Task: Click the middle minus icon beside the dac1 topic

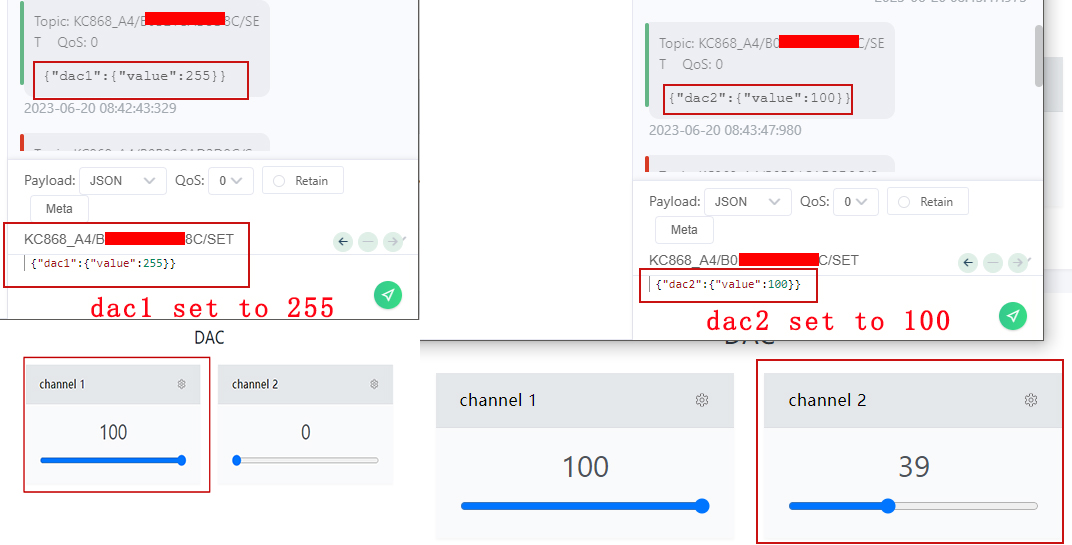Action: tap(368, 241)
